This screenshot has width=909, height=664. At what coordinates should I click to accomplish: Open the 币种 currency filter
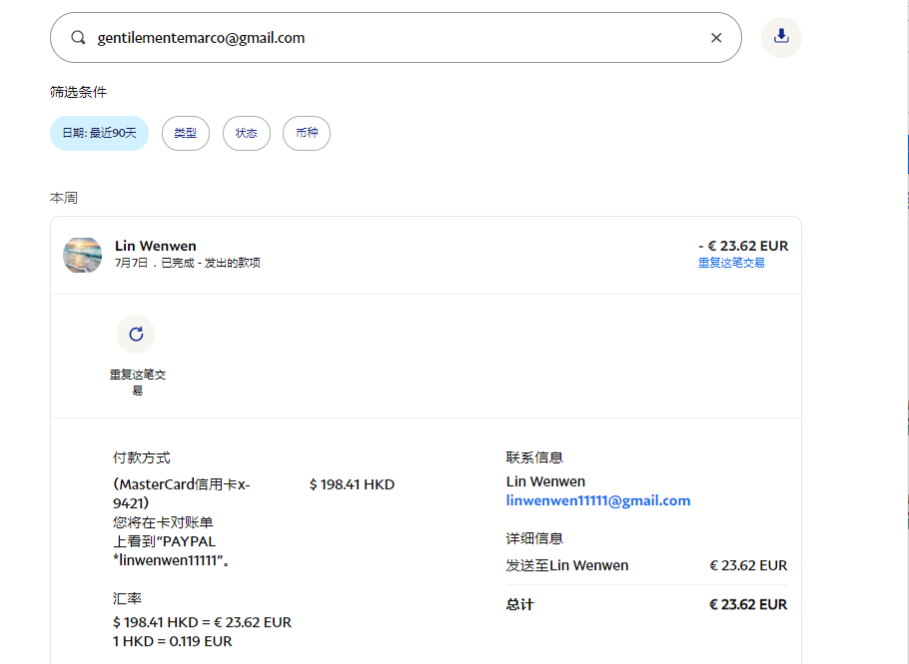(x=306, y=133)
